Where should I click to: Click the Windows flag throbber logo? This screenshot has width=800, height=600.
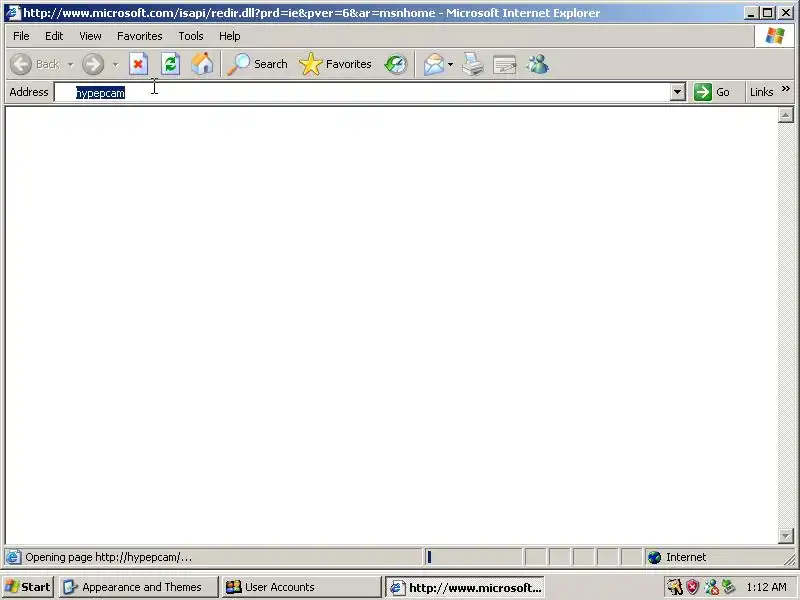pyautogui.click(x=774, y=36)
